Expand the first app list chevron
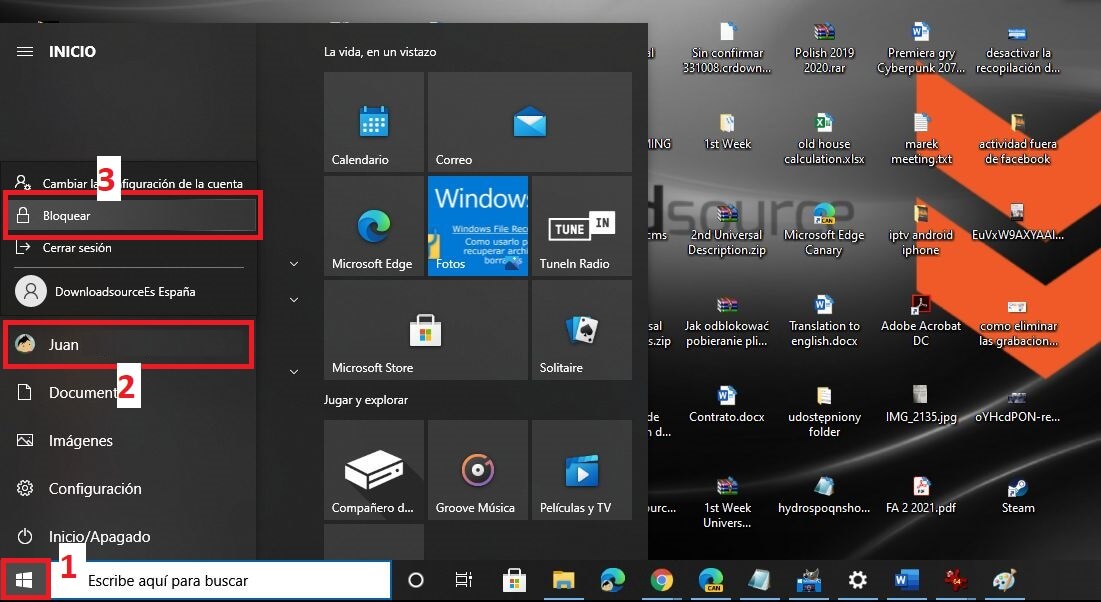This screenshot has height=602, width=1101. click(x=294, y=264)
